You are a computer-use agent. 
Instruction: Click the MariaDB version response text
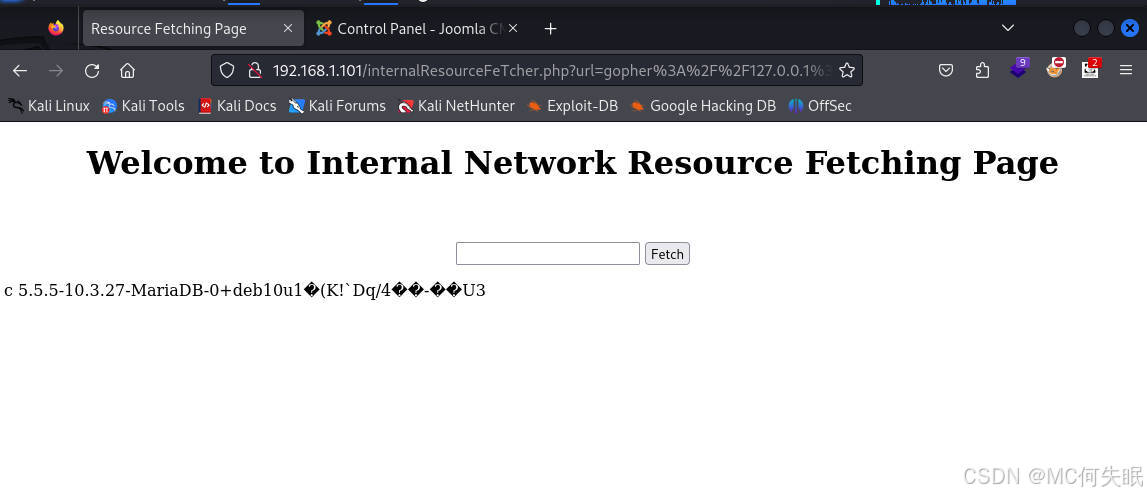tap(245, 290)
